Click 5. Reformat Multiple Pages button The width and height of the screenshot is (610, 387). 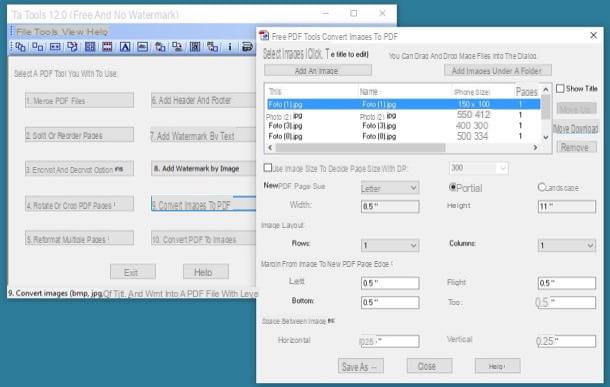tap(79, 238)
